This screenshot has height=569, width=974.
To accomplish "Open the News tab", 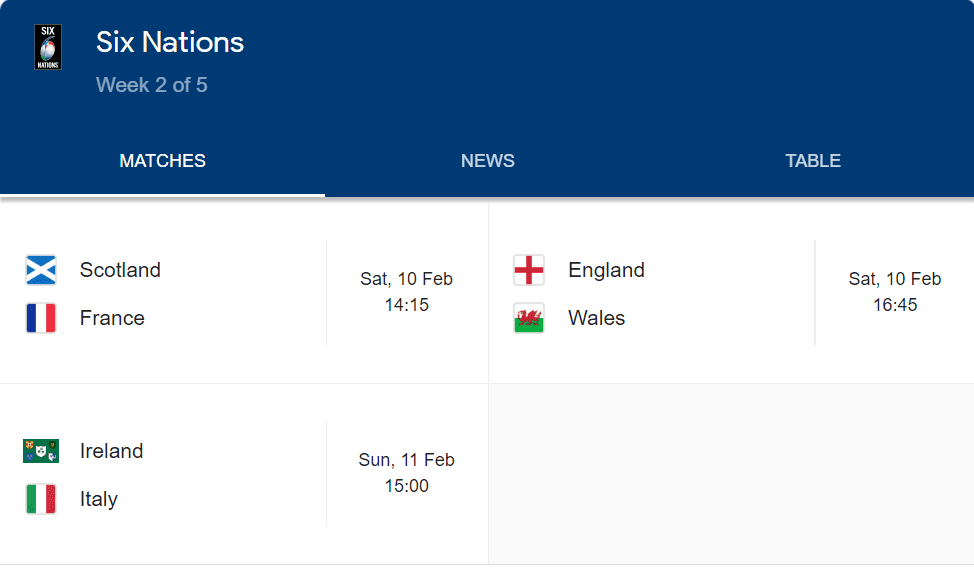I will pyautogui.click(x=488, y=161).
